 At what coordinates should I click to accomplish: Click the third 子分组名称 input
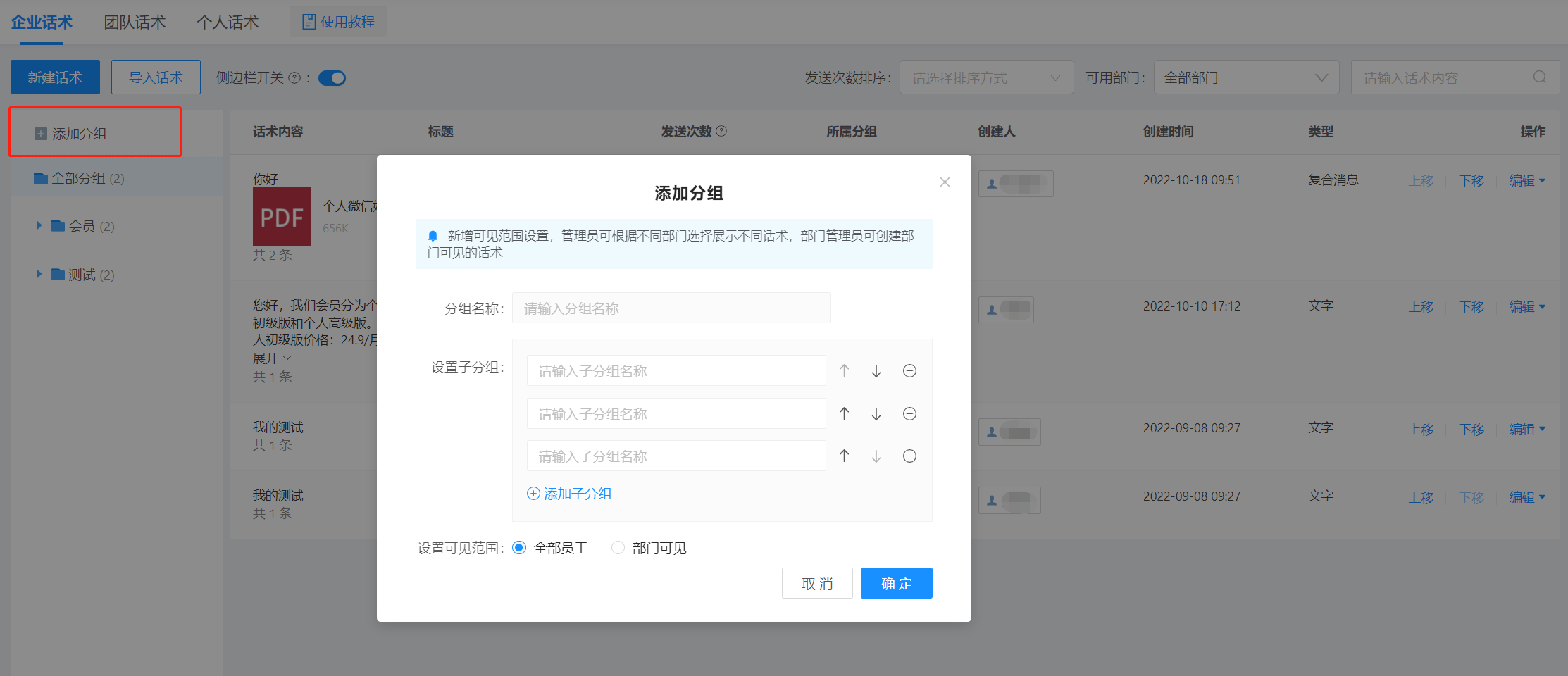[x=676, y=456]
